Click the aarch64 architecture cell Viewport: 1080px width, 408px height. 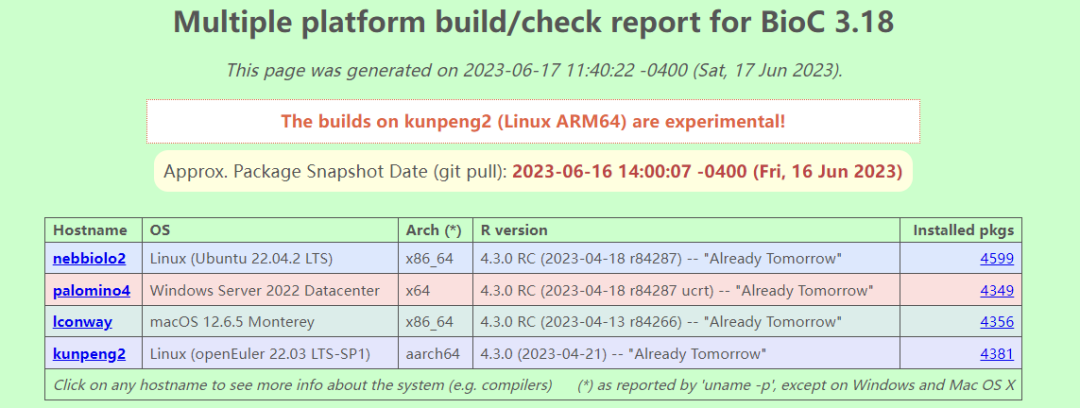point(432,354)
